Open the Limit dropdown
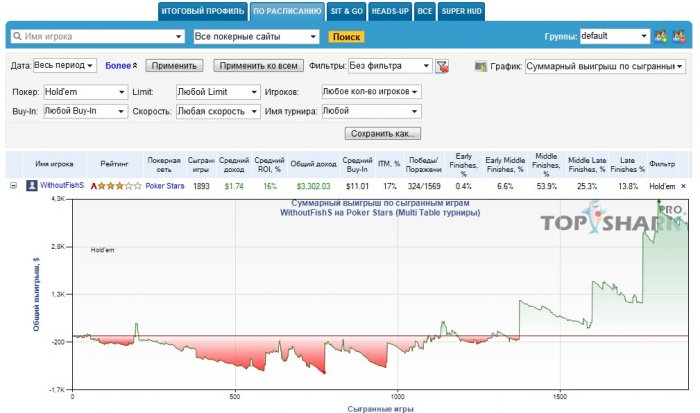Screen dimensions: 700x413 click(218, 92)
